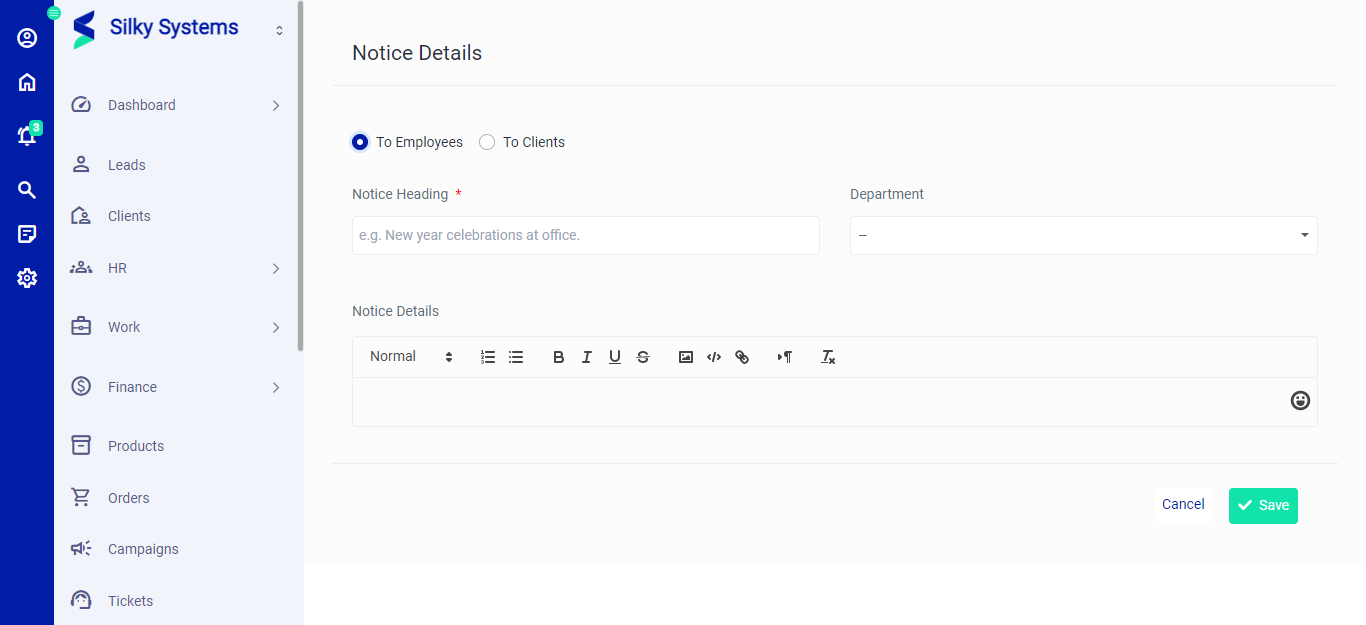Open the settings gear icon

tap(27, 278)
